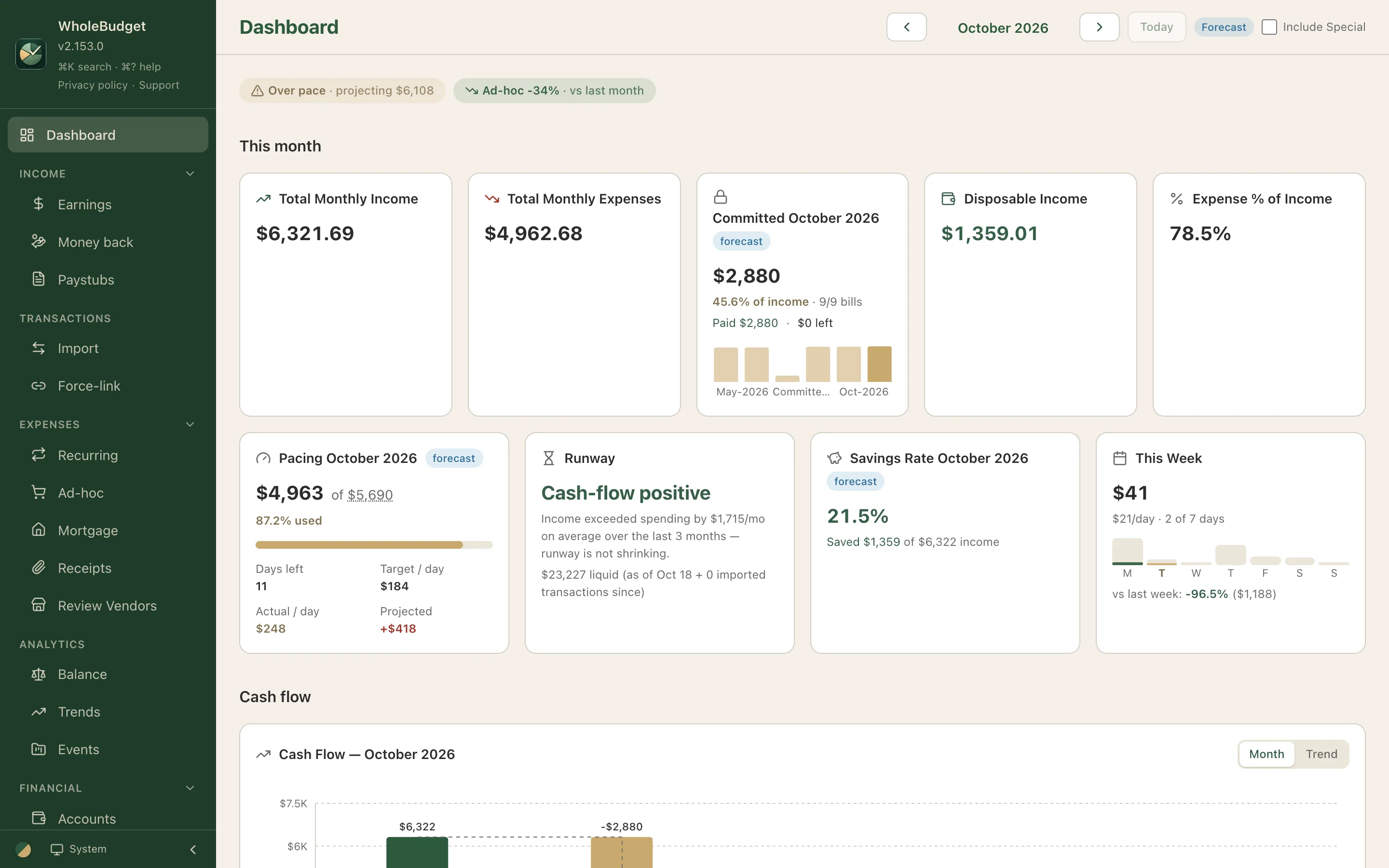Image resolution: width=1389 pixels, height=868 pixels.
Task: Click the Oct-2026 committed bar
Action: tap(879, 364)
